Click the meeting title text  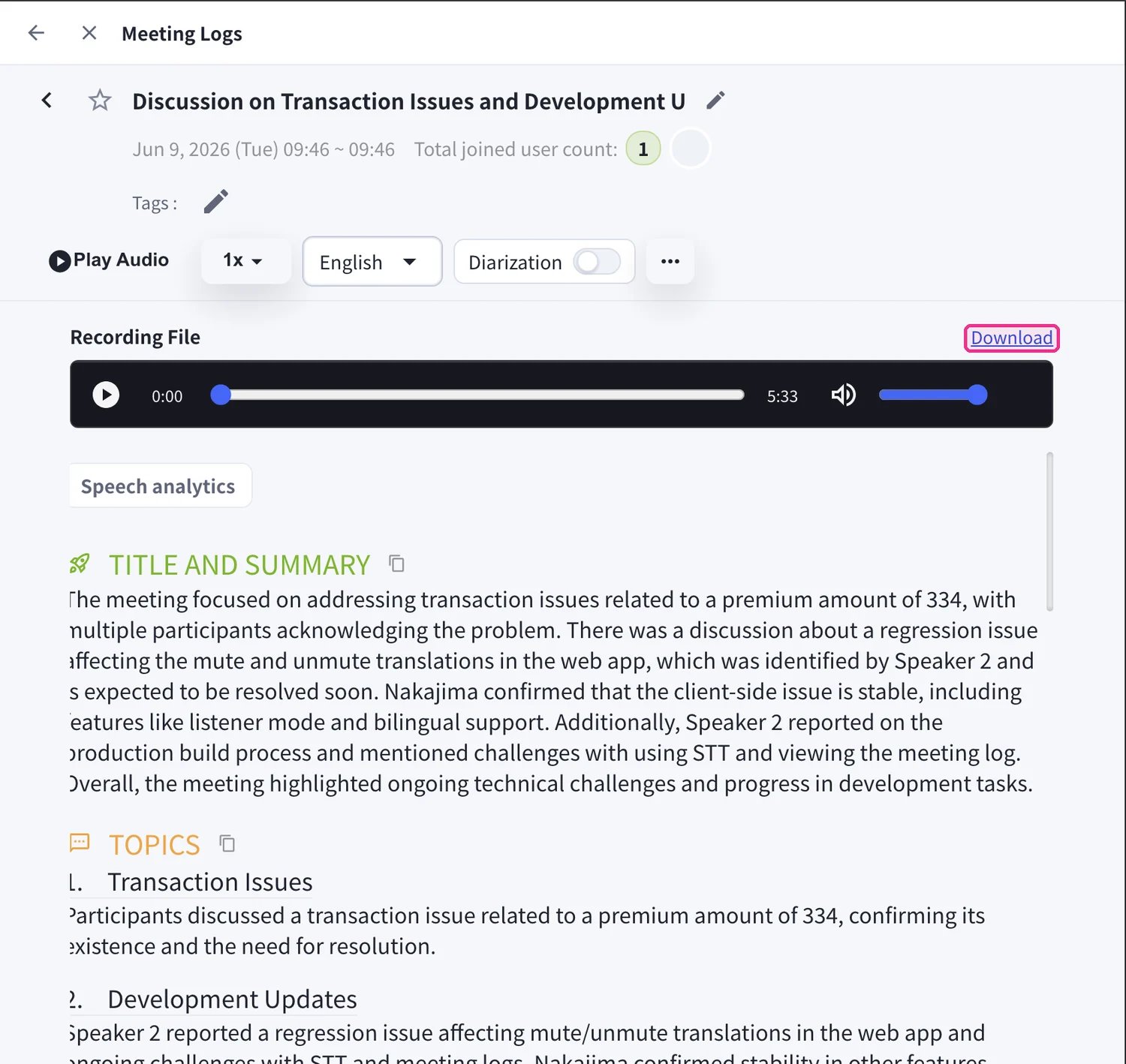(x=408, y=101)
